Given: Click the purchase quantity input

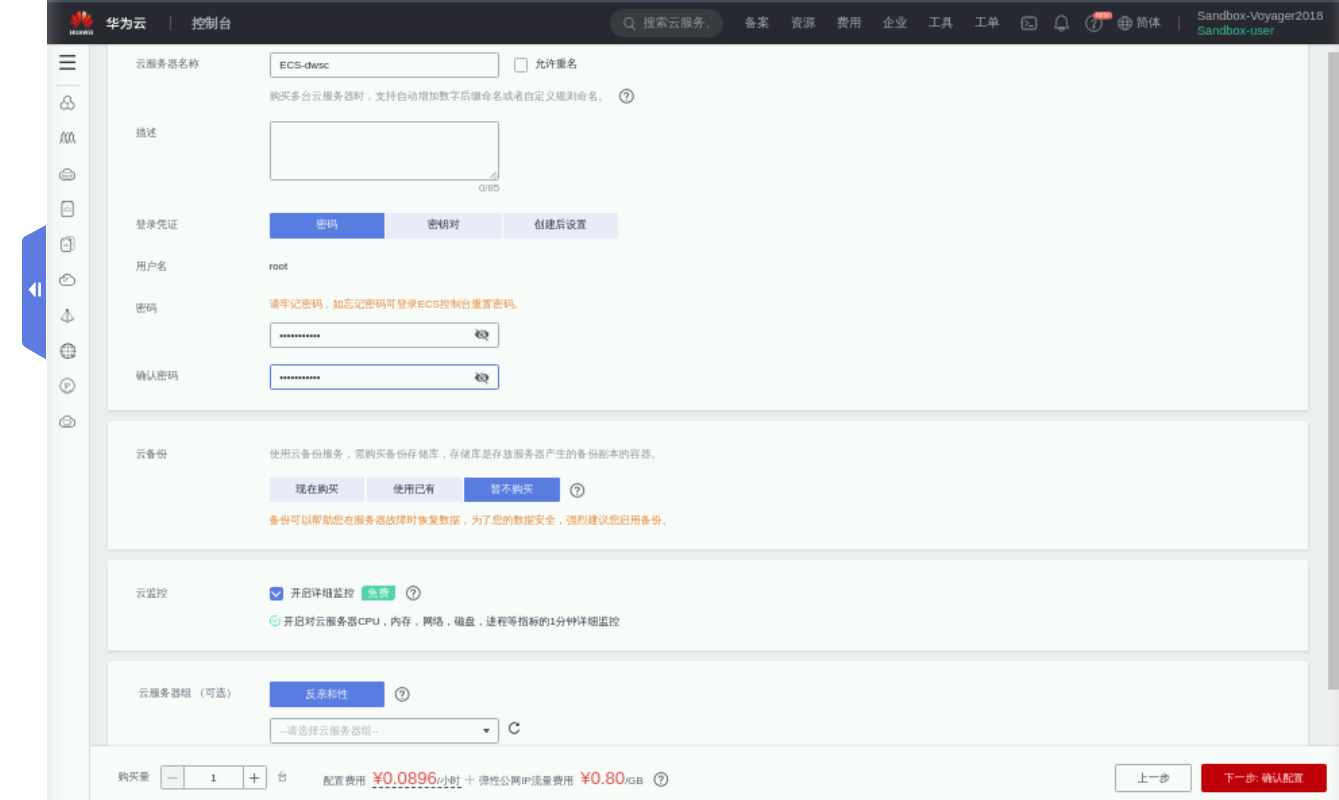Looking at the screenshot, I should click(213, 778).
